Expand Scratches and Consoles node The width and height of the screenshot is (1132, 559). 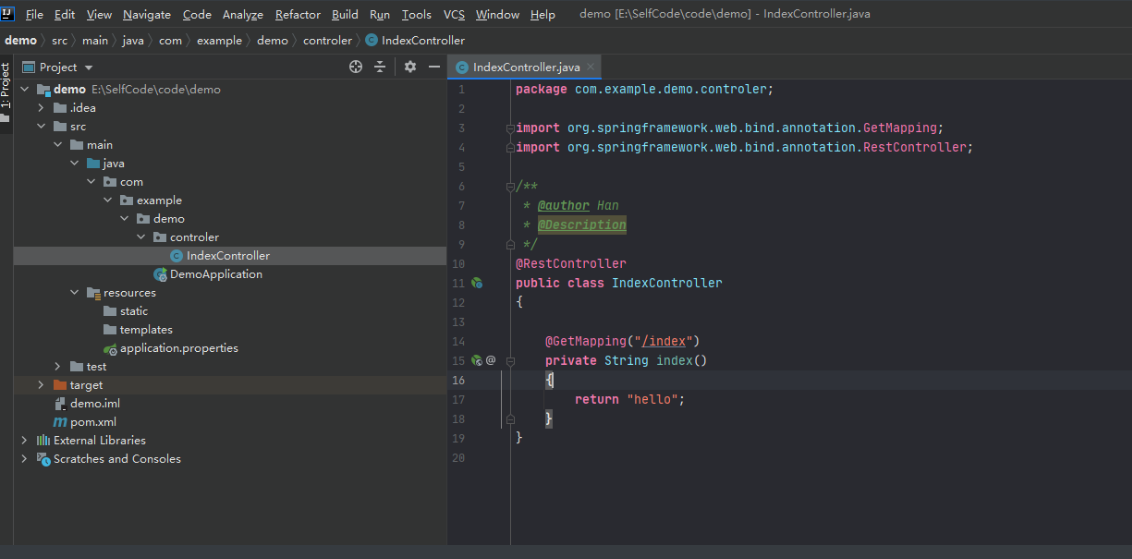25,459
